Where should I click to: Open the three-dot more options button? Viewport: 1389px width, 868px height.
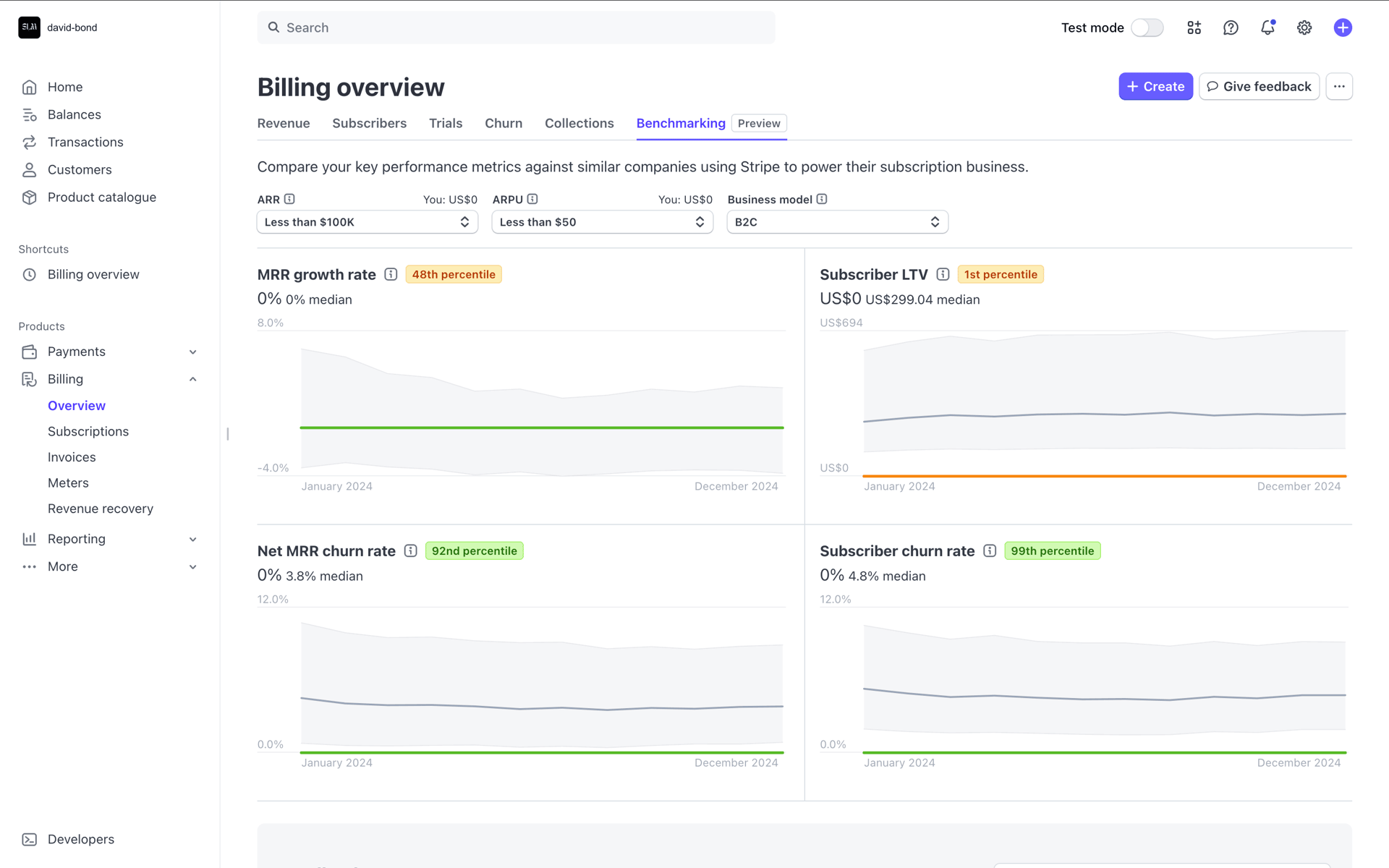click(1339, 87)
